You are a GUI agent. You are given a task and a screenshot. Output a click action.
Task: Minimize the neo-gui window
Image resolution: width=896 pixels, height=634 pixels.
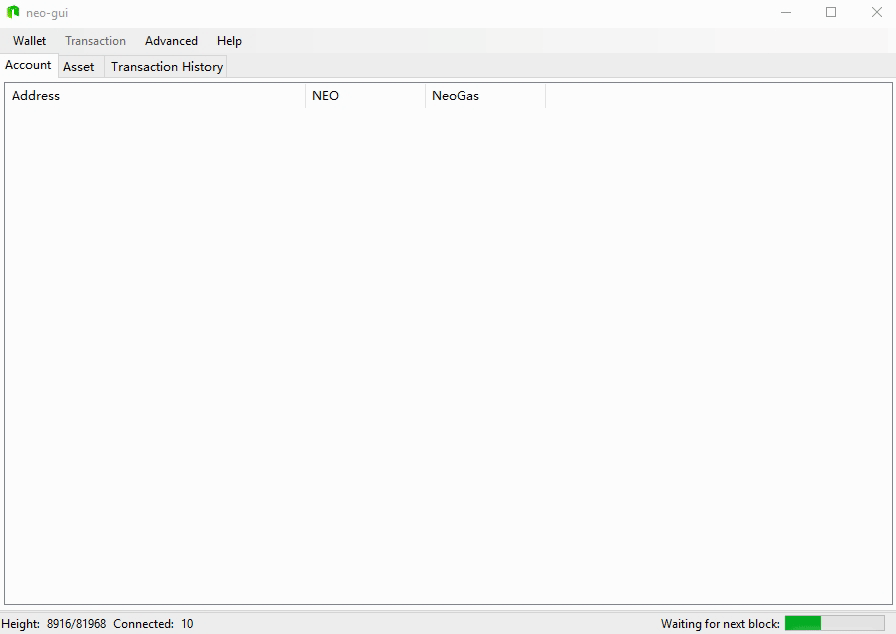(x=786, y=13)
